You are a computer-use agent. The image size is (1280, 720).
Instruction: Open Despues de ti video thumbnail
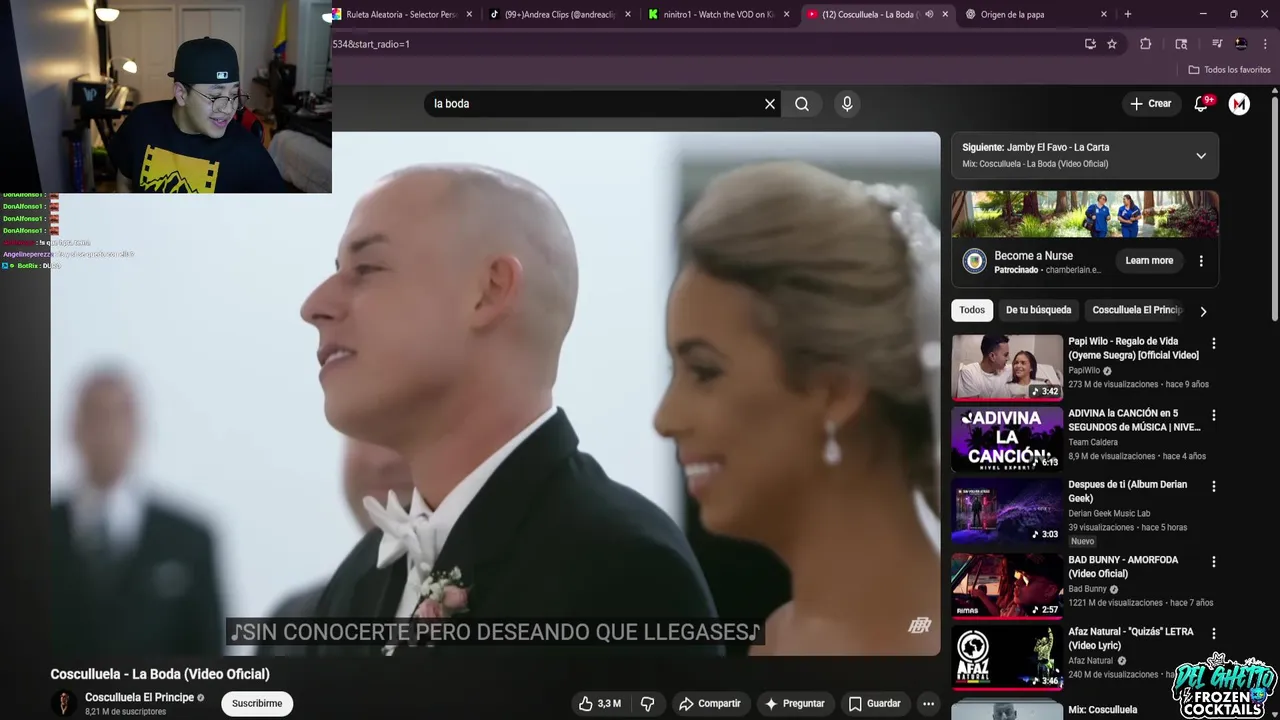(x=1007, y=510)
